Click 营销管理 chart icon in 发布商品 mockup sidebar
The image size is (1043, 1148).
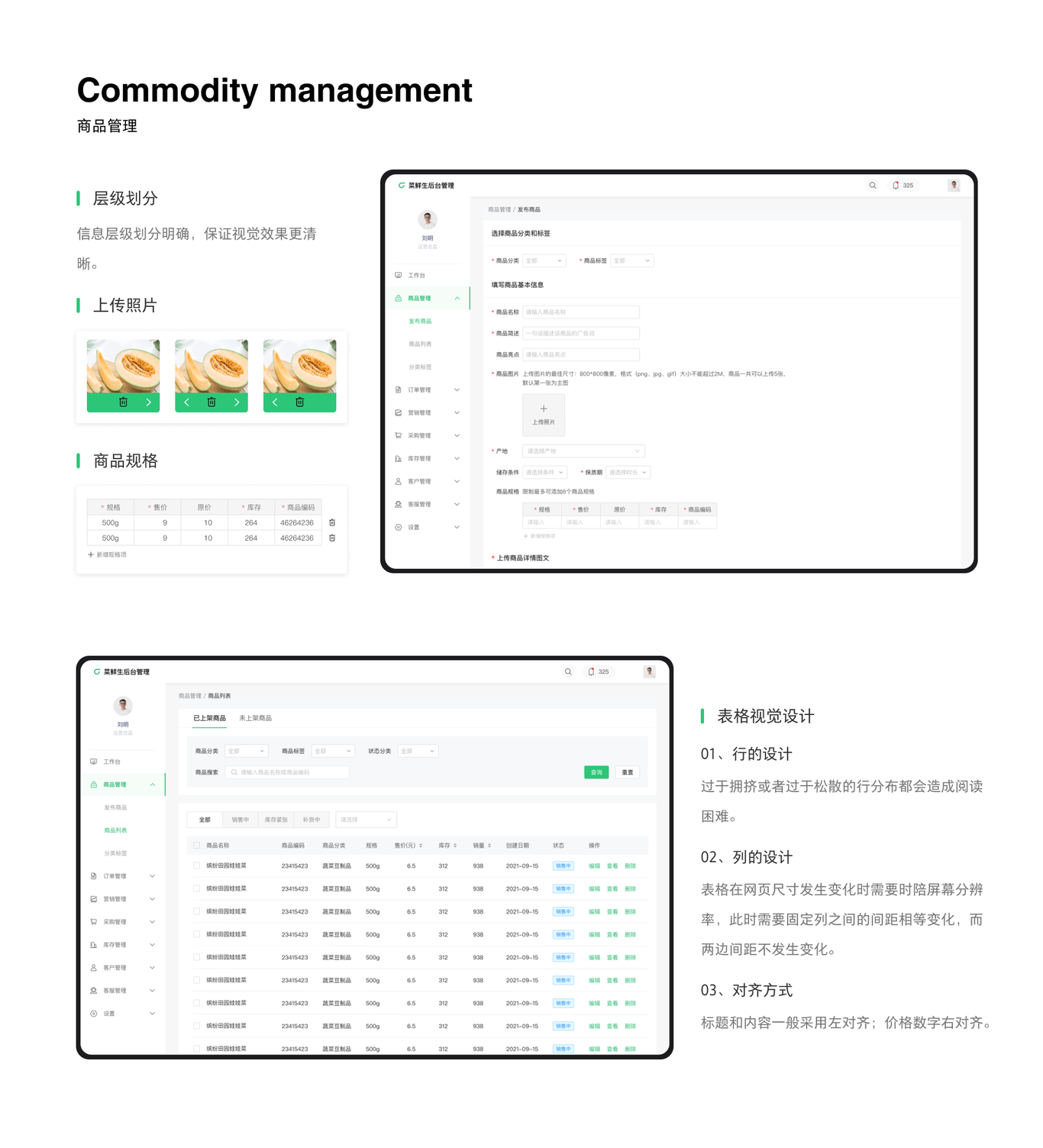398,412
